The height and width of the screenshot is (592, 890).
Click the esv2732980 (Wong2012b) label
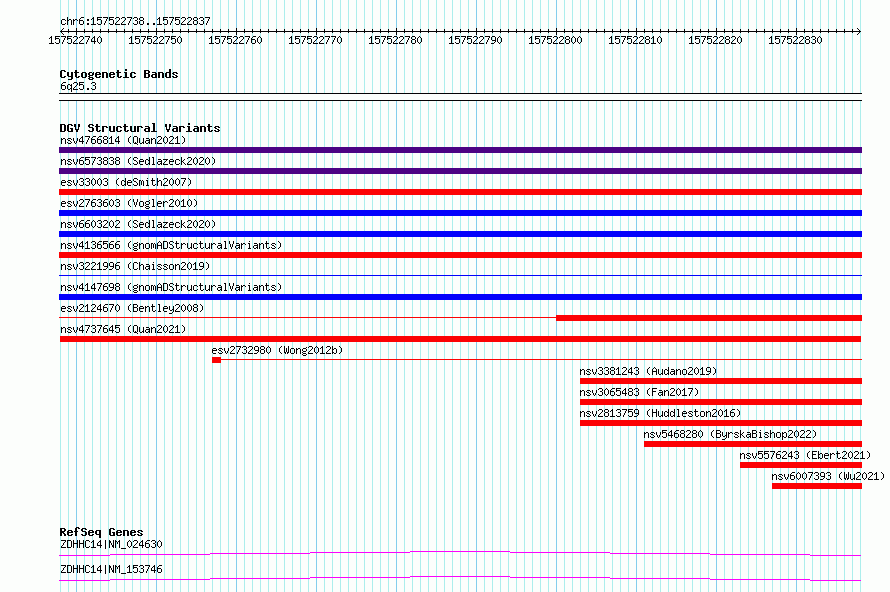point(277,350)
